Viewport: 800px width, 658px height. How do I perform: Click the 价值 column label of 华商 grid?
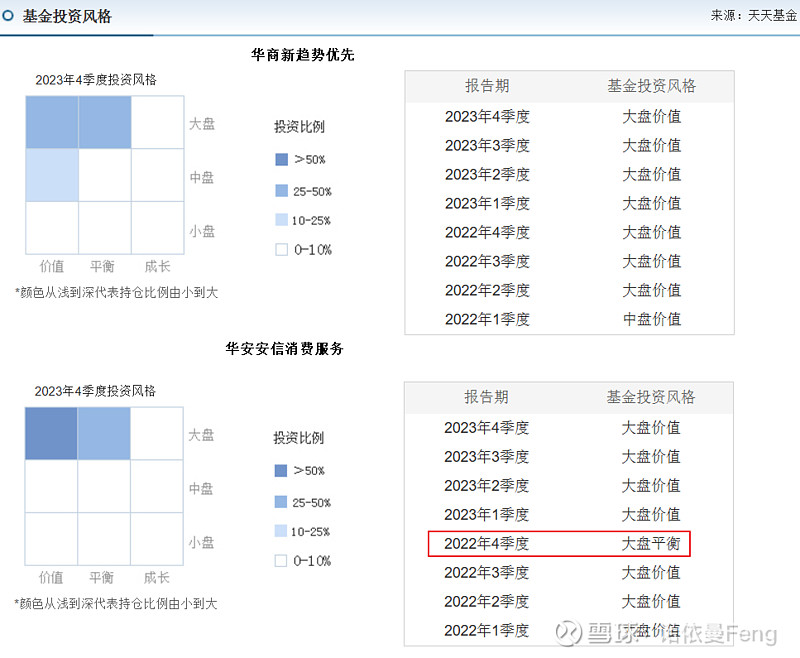[x=52, y=266]
